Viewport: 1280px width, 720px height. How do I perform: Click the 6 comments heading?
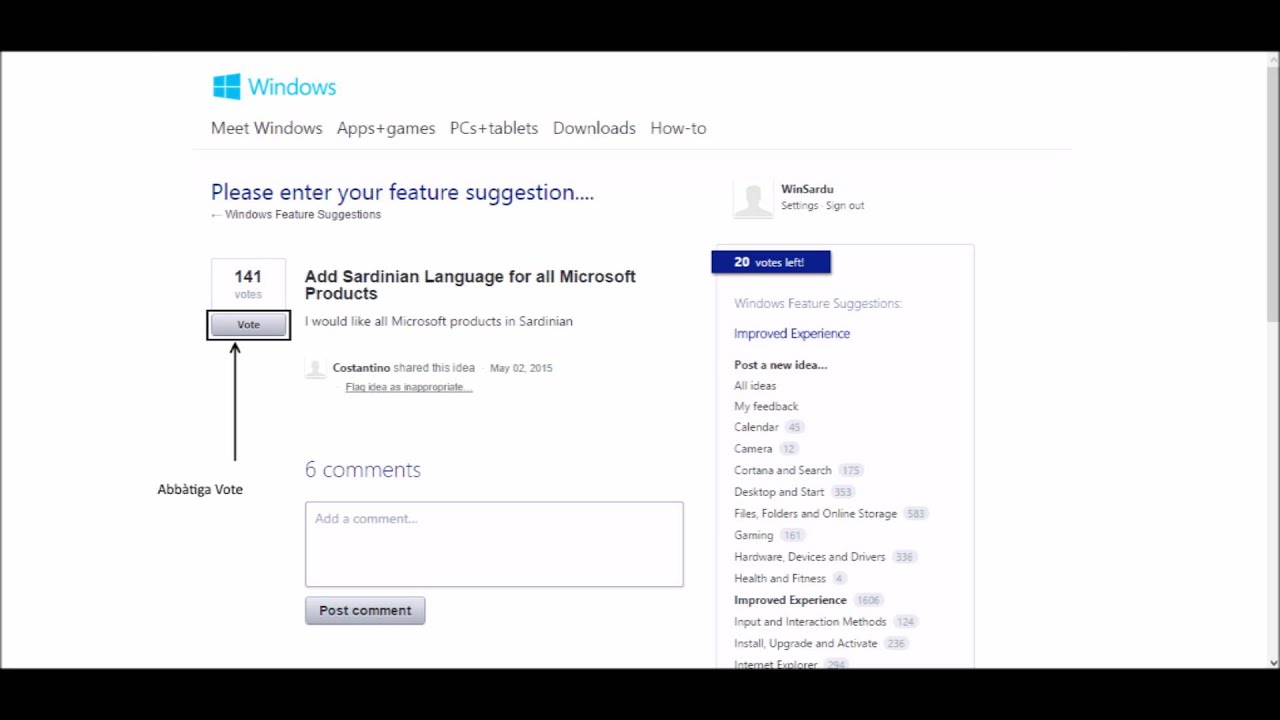point(363,470)
